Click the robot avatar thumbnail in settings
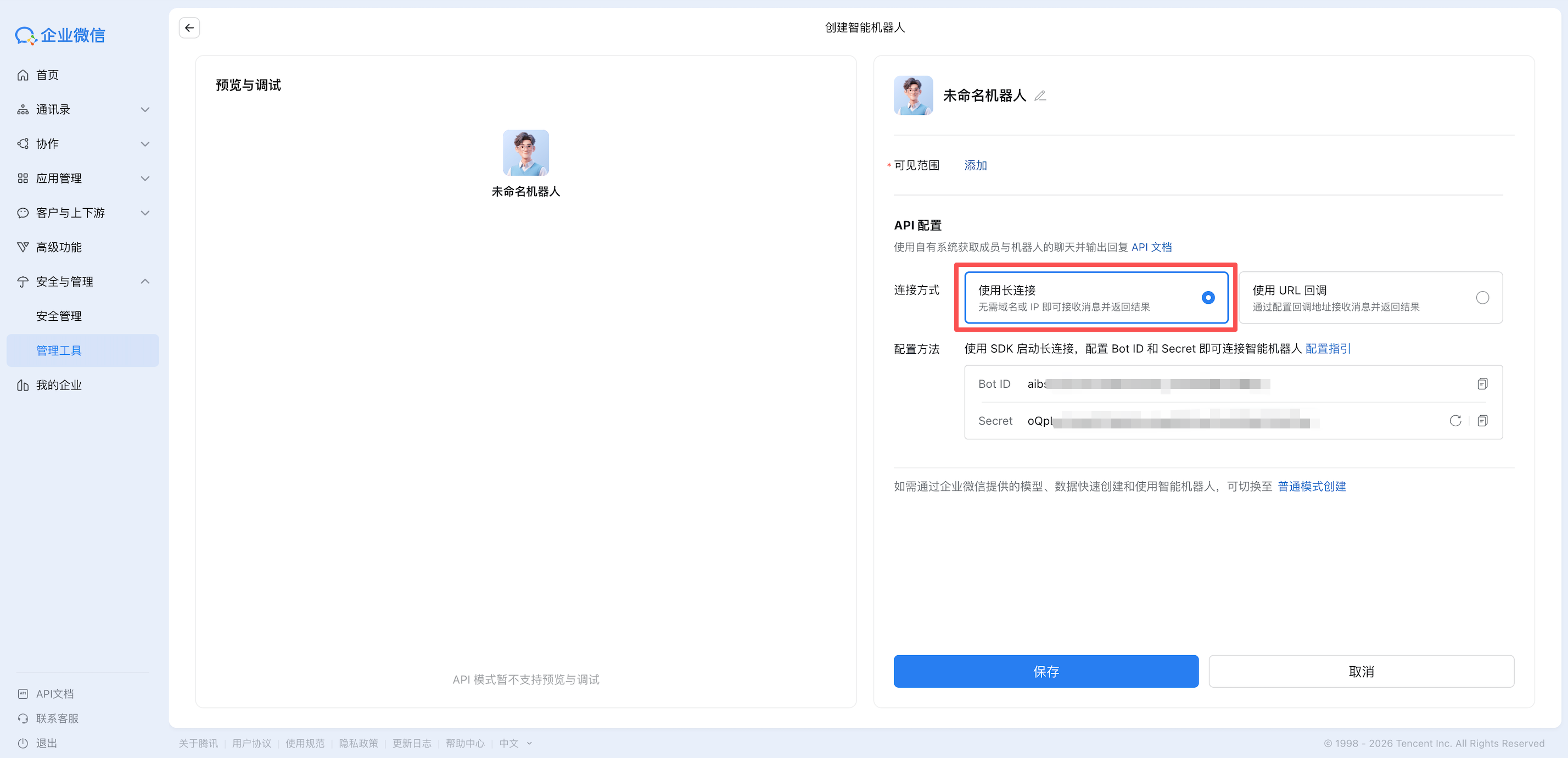 click(912, 96)
